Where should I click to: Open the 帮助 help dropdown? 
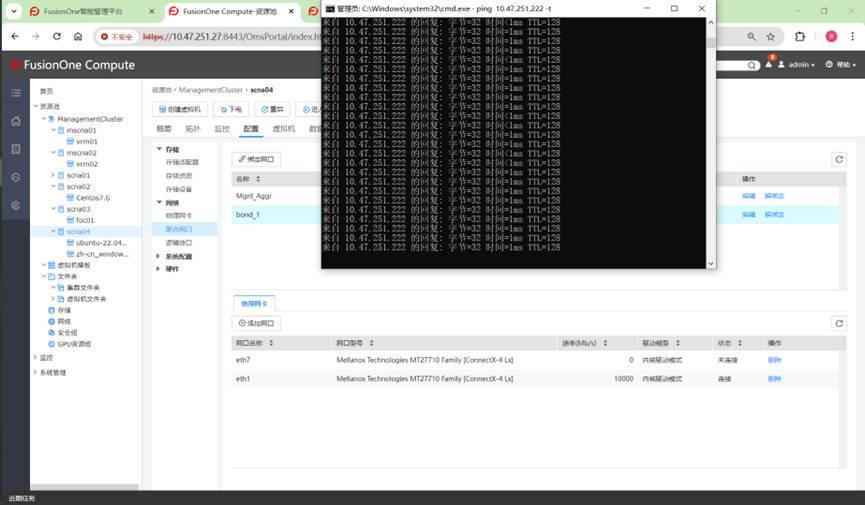coord(841,65)
